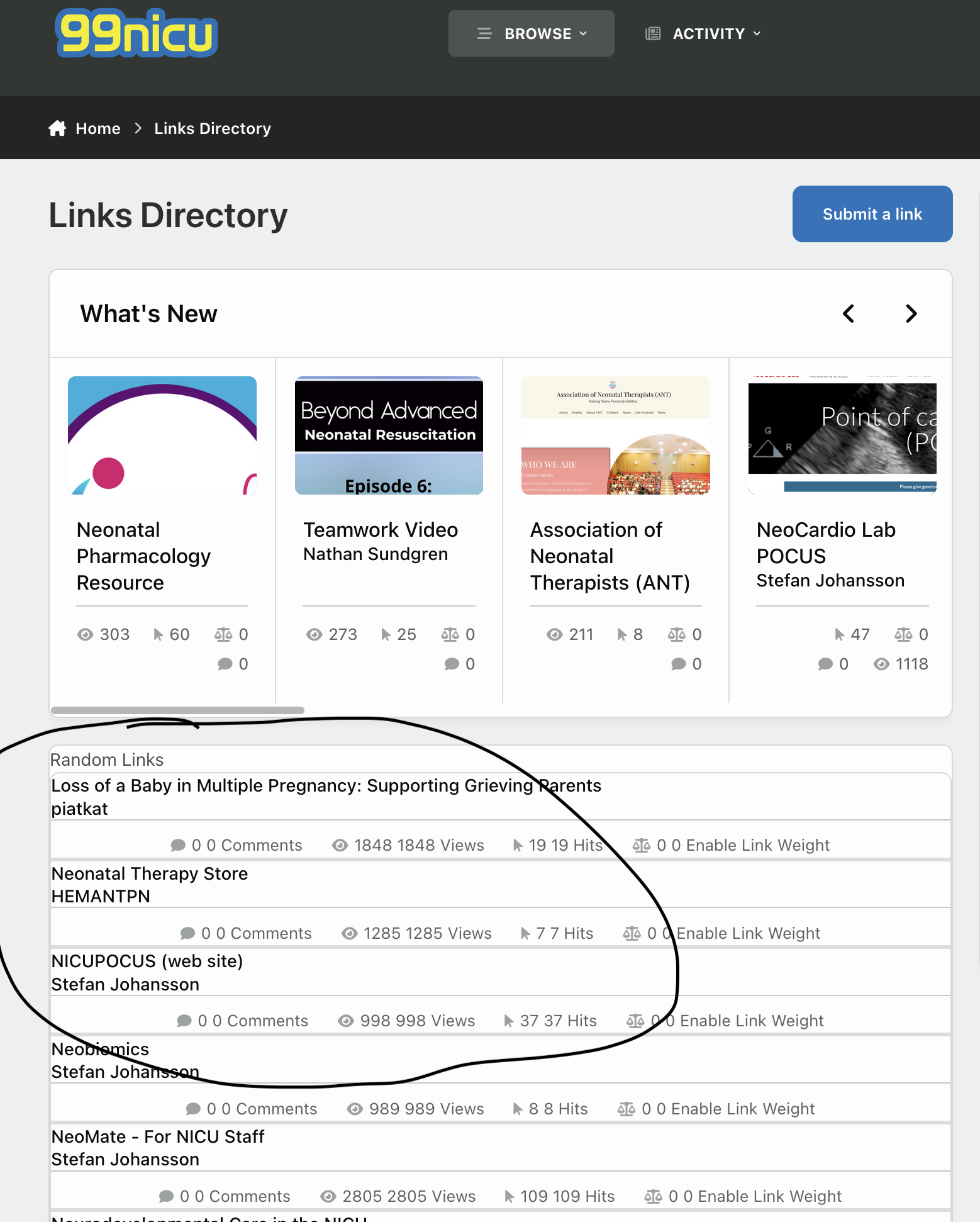Screen dimensions: 980x1222
Task: Click Links Directory breadcrumb
Action: tap(213, 128)
